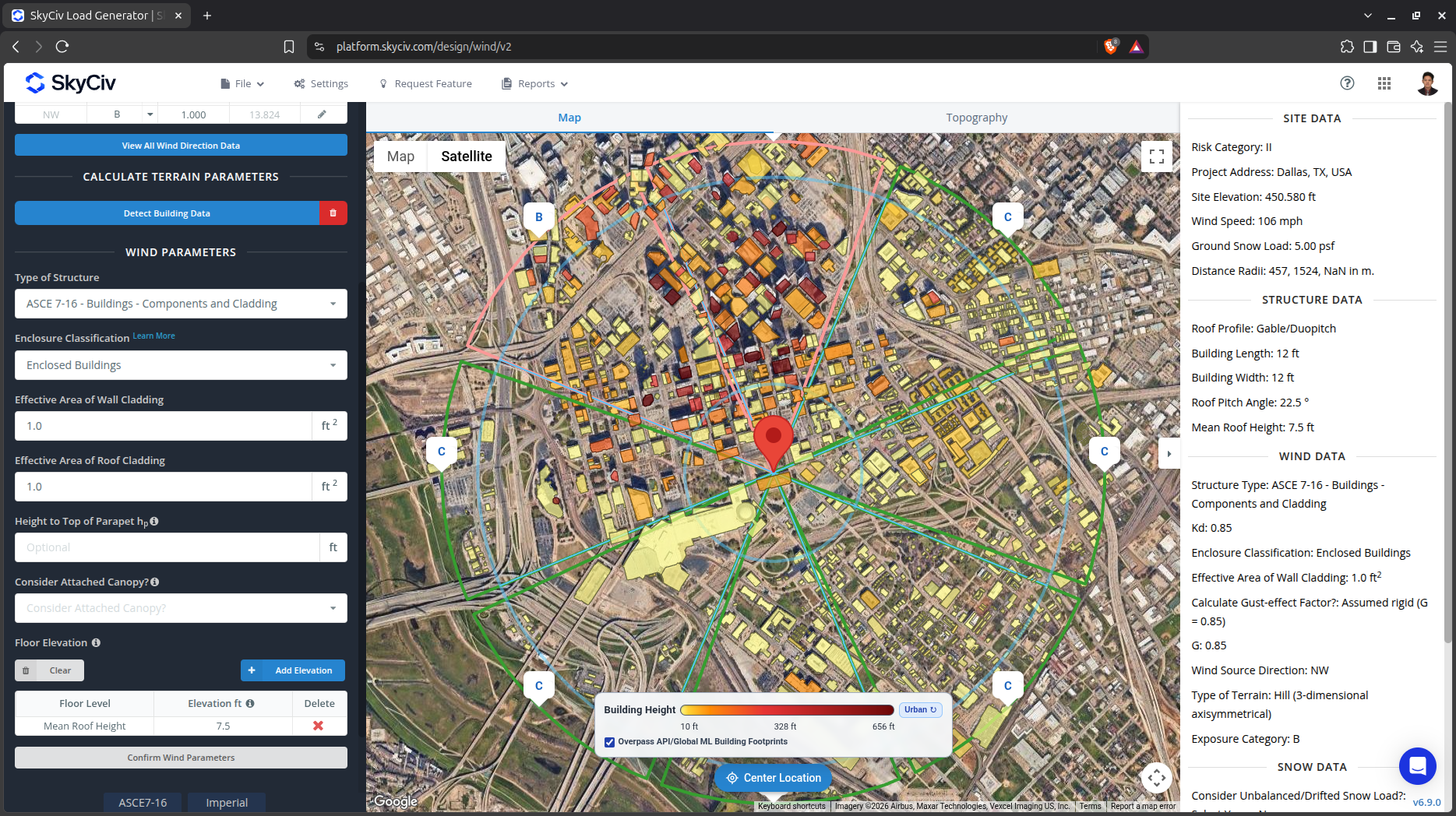Image resolution: width=1456 pixels, height=816 pixels.
Task: Click the bookmark icon in address bar
Action: 289,47
